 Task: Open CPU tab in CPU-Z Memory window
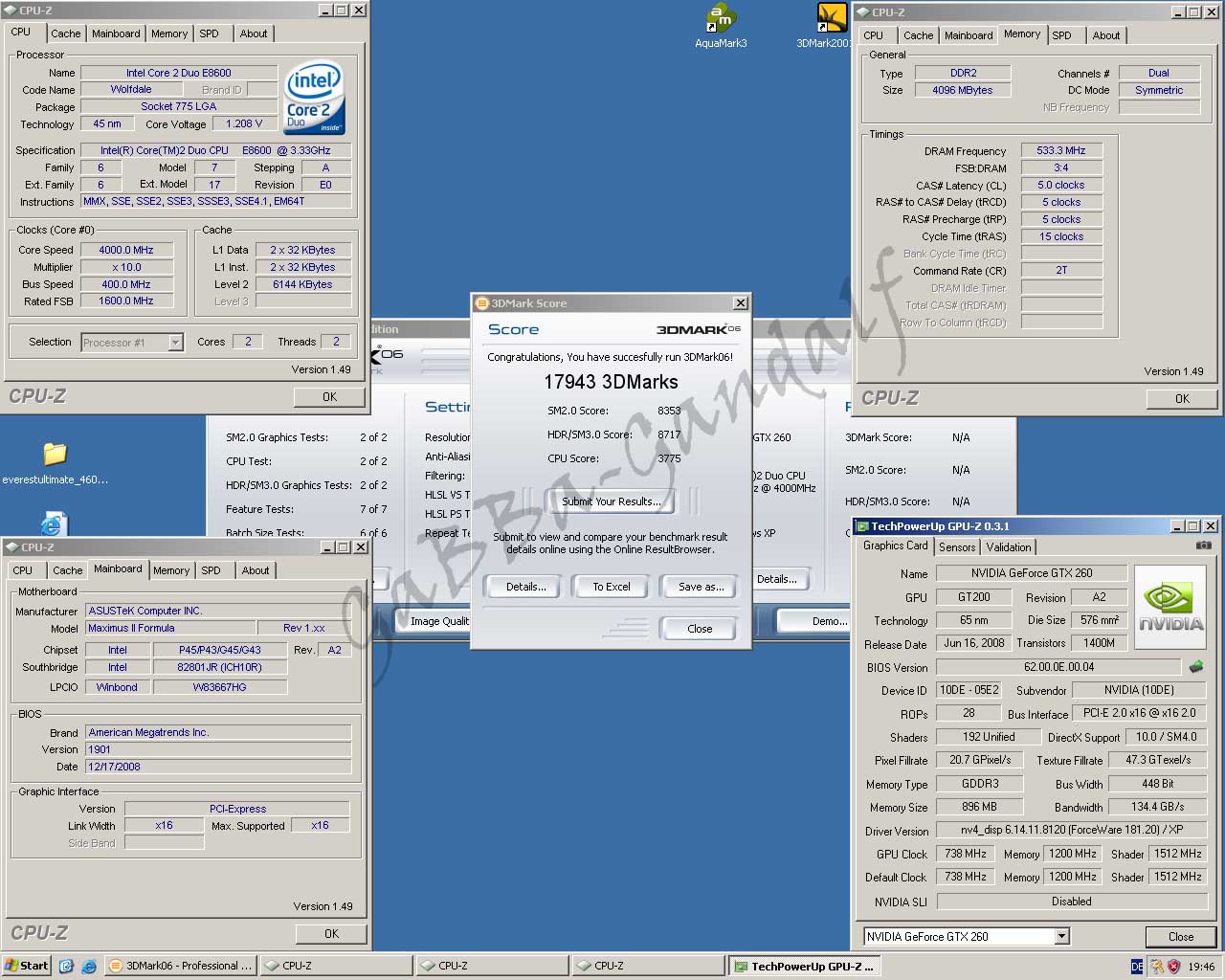point(873,35)
